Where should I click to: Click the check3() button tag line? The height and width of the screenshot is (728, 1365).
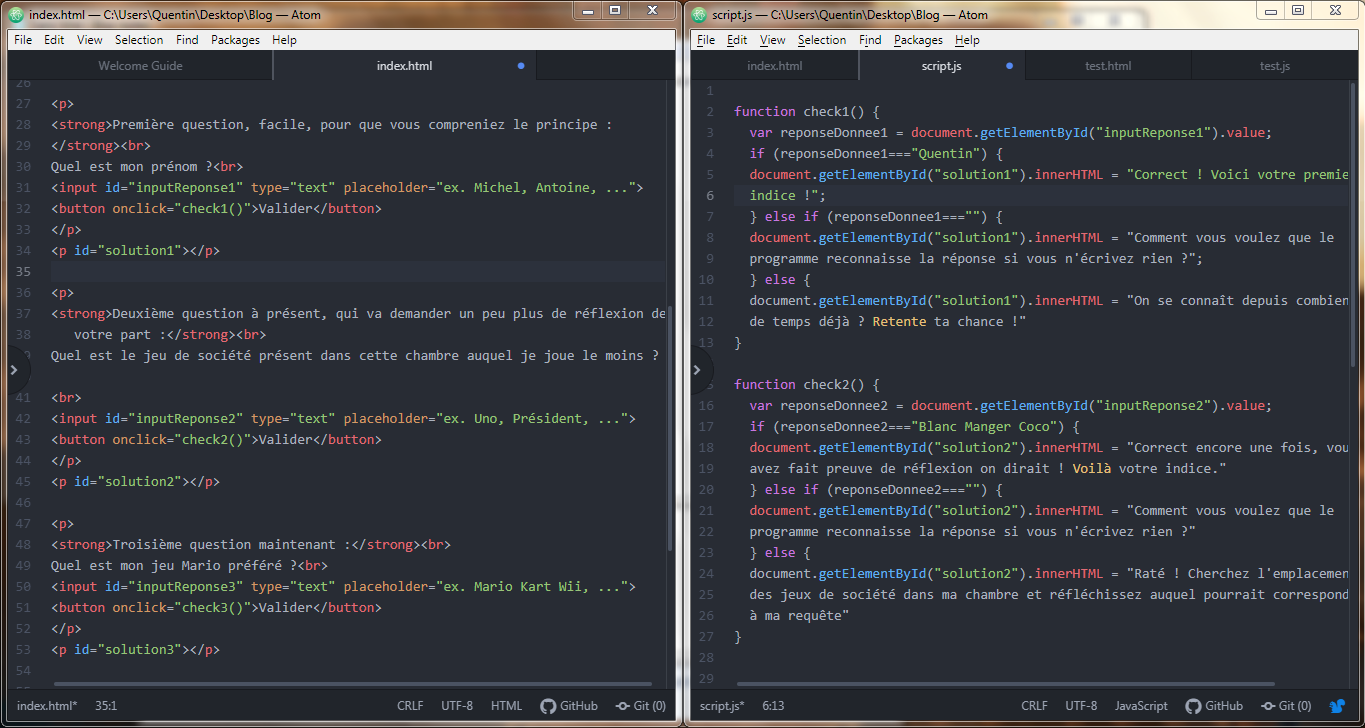216,608
